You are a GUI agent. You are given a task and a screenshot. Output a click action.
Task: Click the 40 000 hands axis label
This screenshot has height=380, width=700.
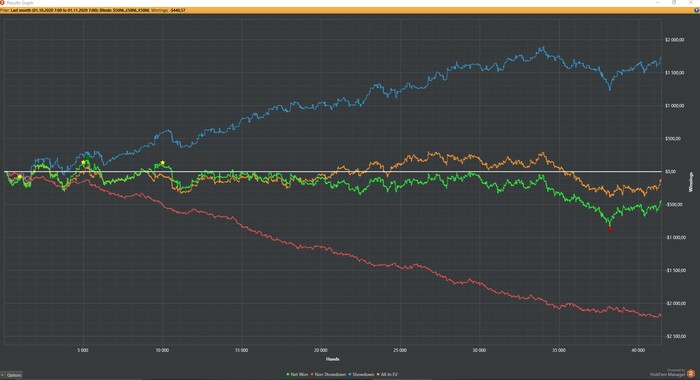point(638,351)
